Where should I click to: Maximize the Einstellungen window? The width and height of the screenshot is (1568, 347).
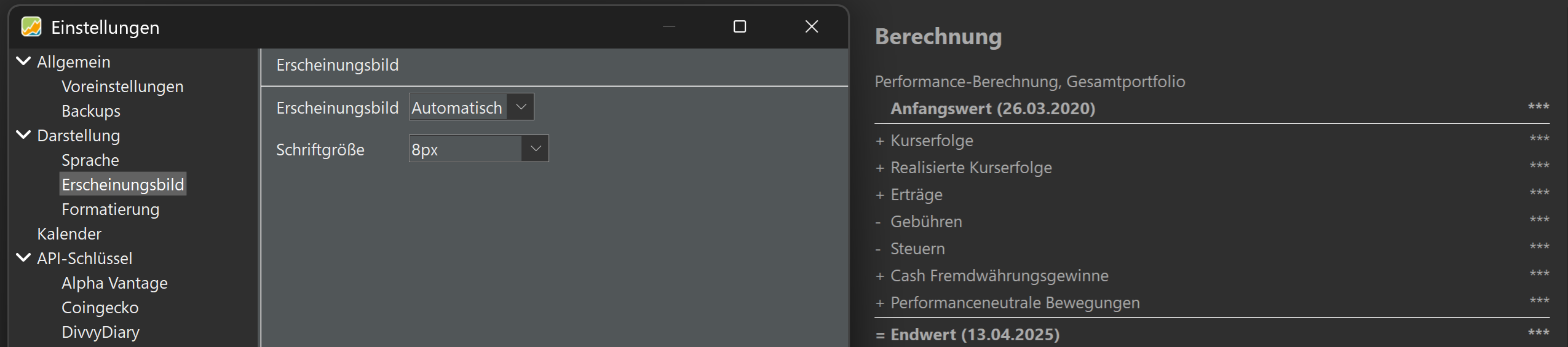pos(740,26)
